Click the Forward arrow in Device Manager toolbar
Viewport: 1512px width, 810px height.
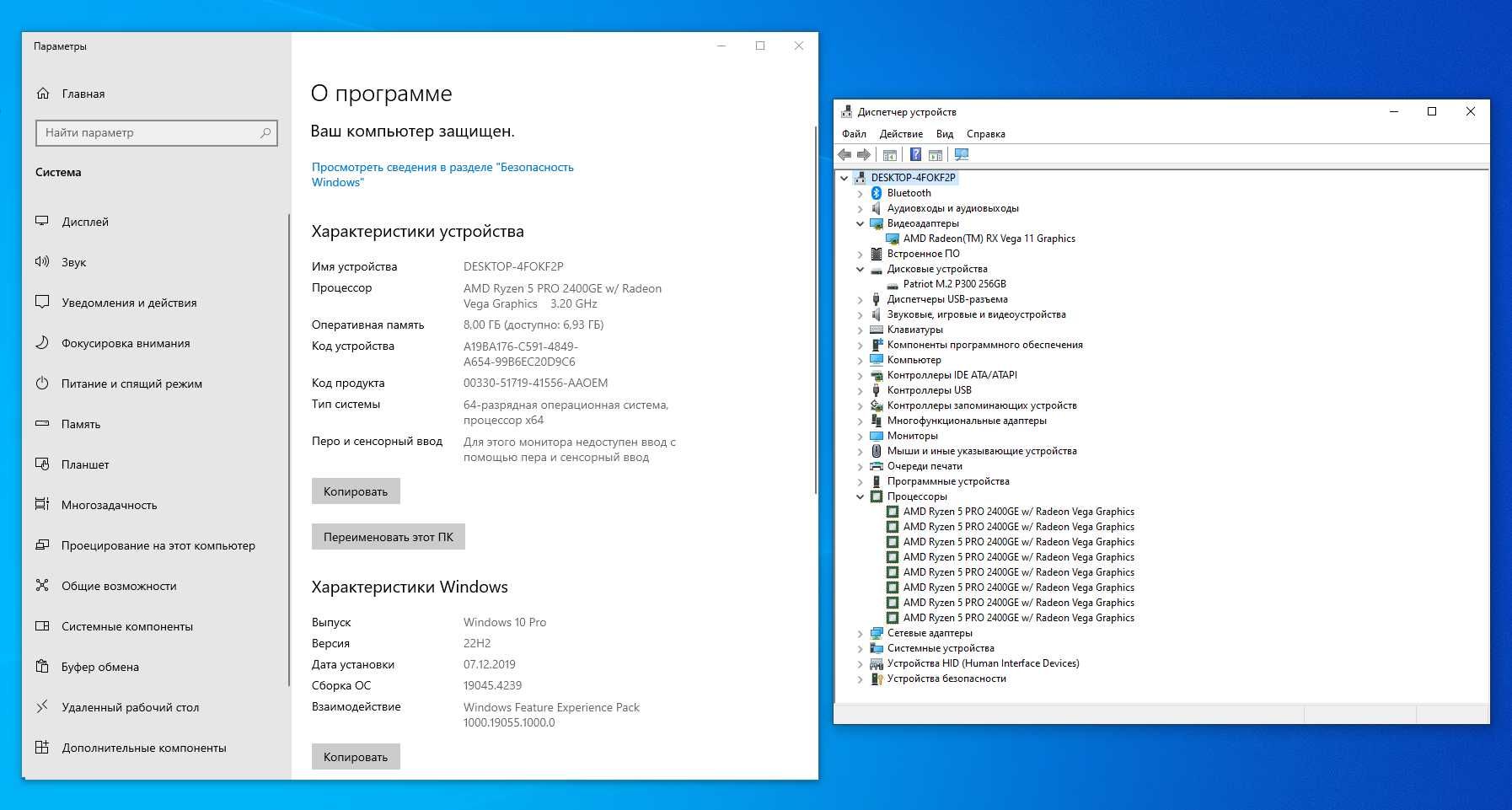point(864,154)
